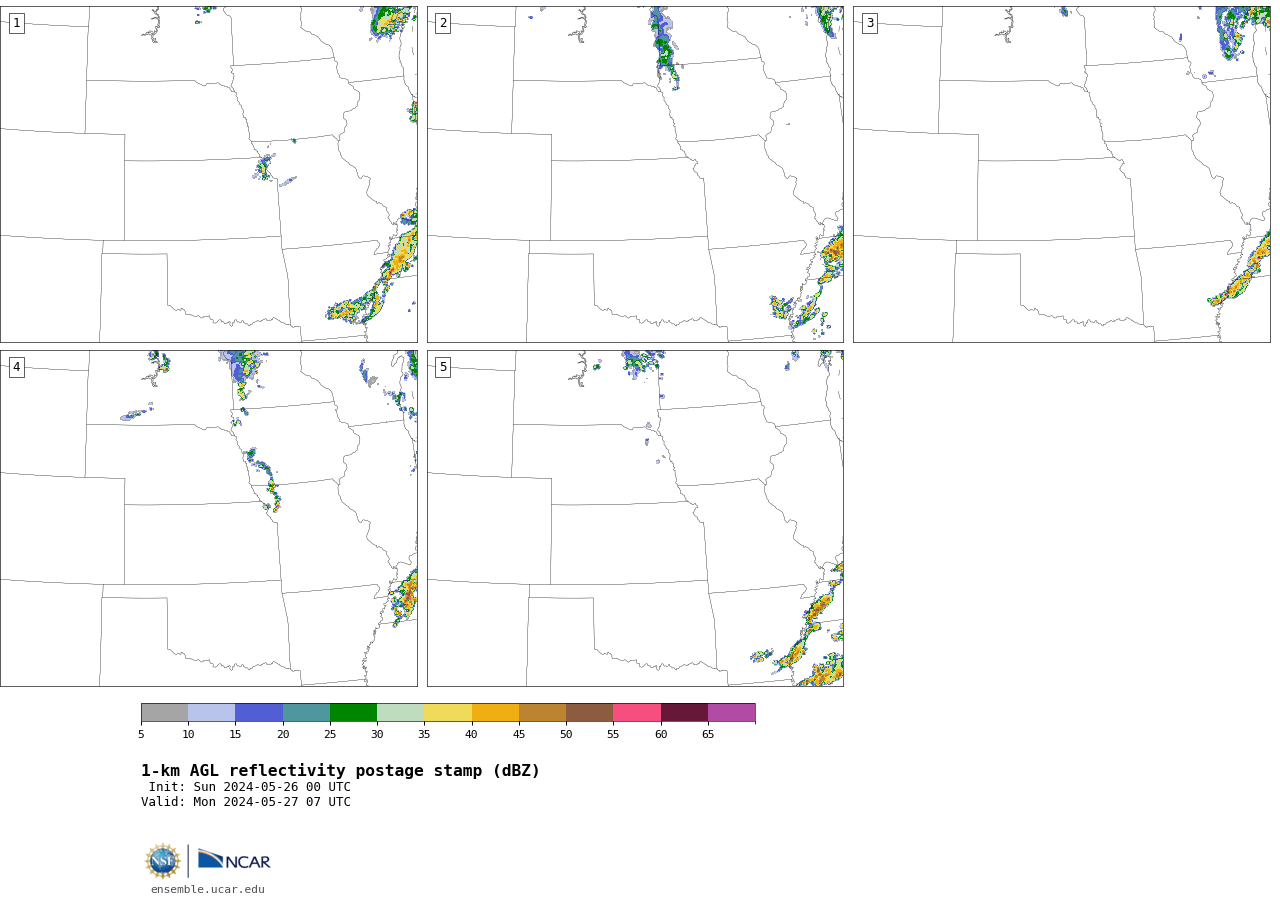Click the light blue 10-15 dBZ swatch
Viewport: 1280px width, 901px height.
(212, 713)
